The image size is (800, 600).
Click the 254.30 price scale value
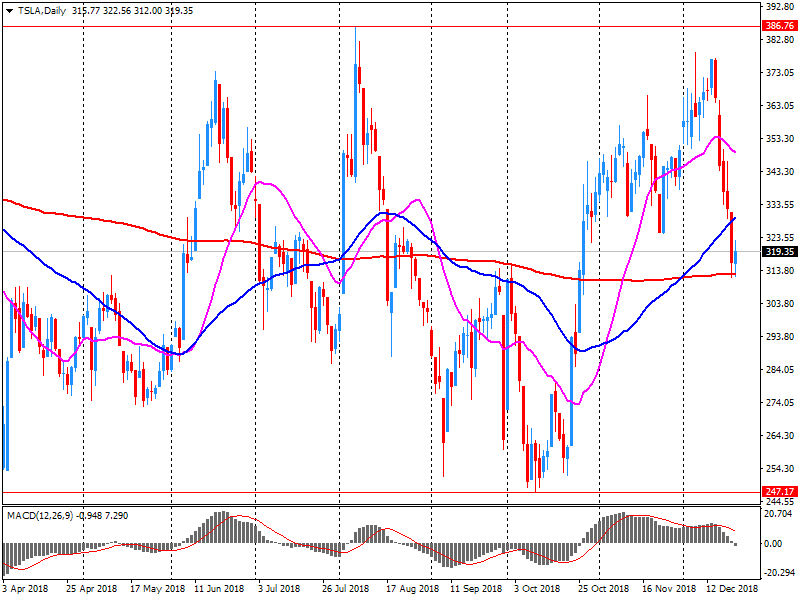click(780, 468)
